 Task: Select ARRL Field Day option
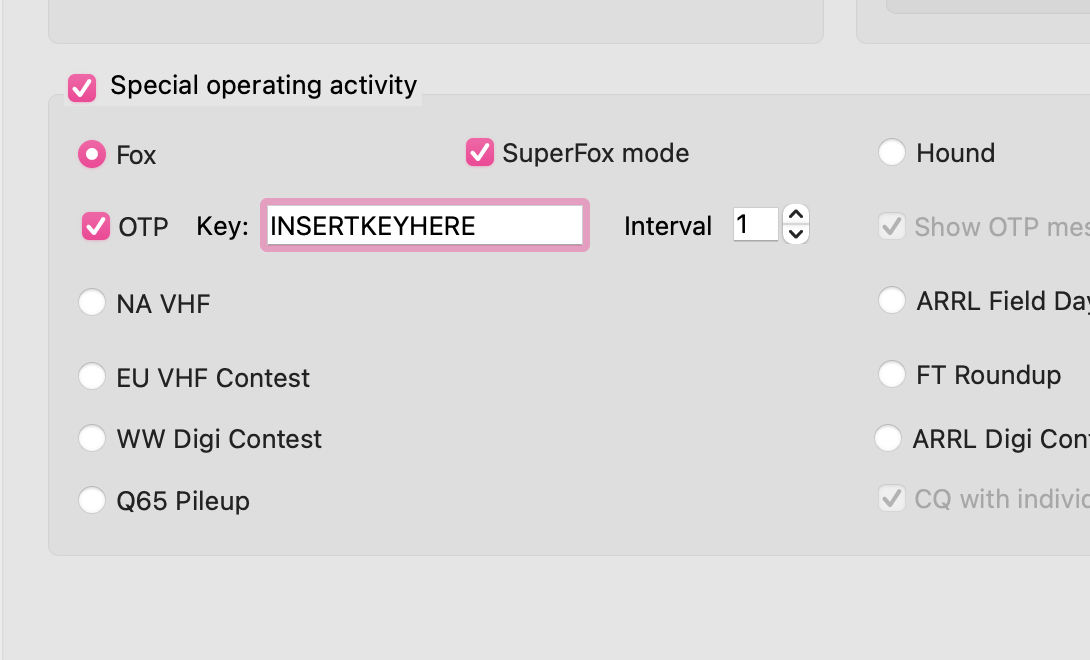tap(892, 300)
